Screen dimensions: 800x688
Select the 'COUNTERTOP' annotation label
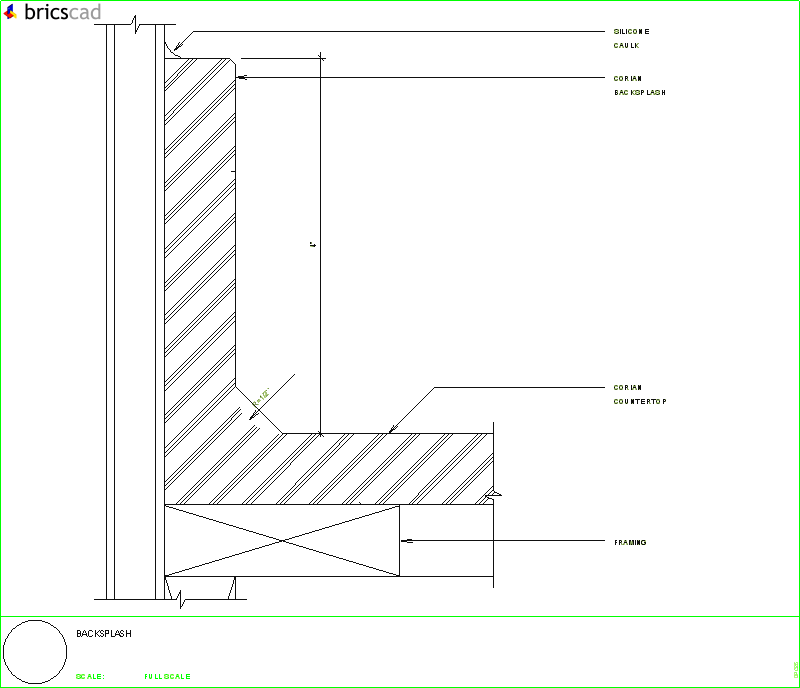[x=640, y=402]
